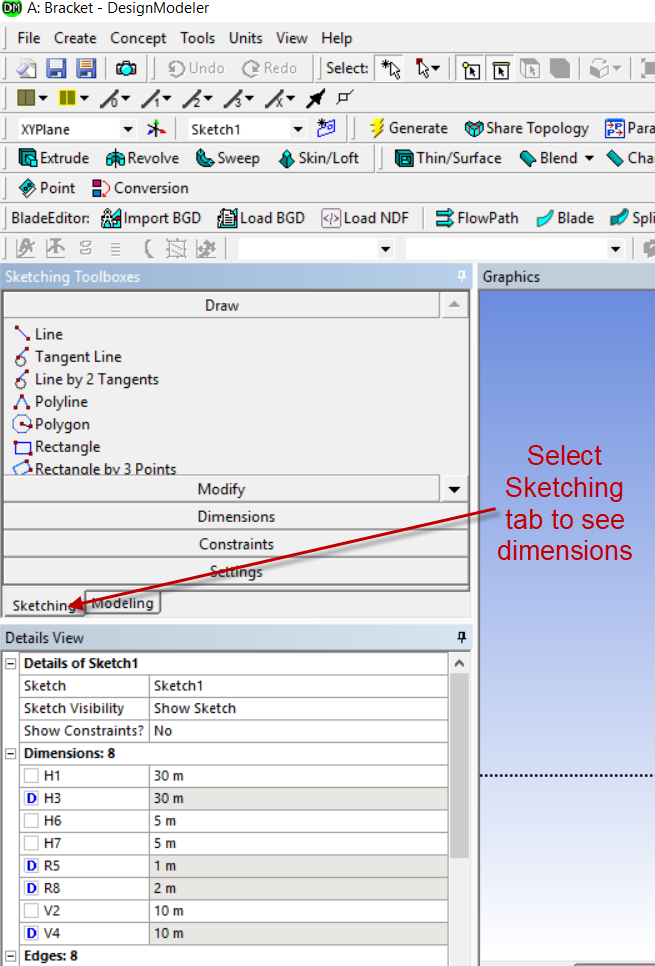Viewport: 655px width, 966px height.
Task: Click Share Topology in toolbar
Action: [526, 128]
